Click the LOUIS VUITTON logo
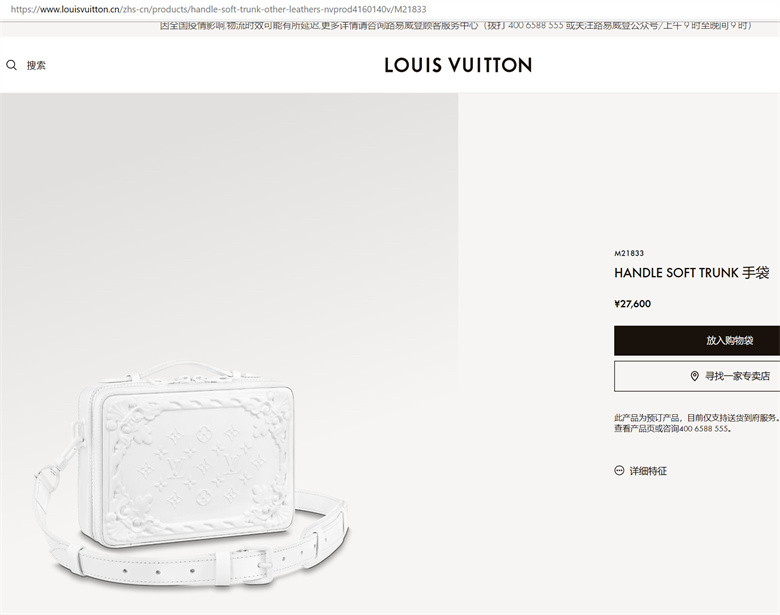The height and width of the screenshot is (615, 780). pyautogui.click(x=458, y=65)
